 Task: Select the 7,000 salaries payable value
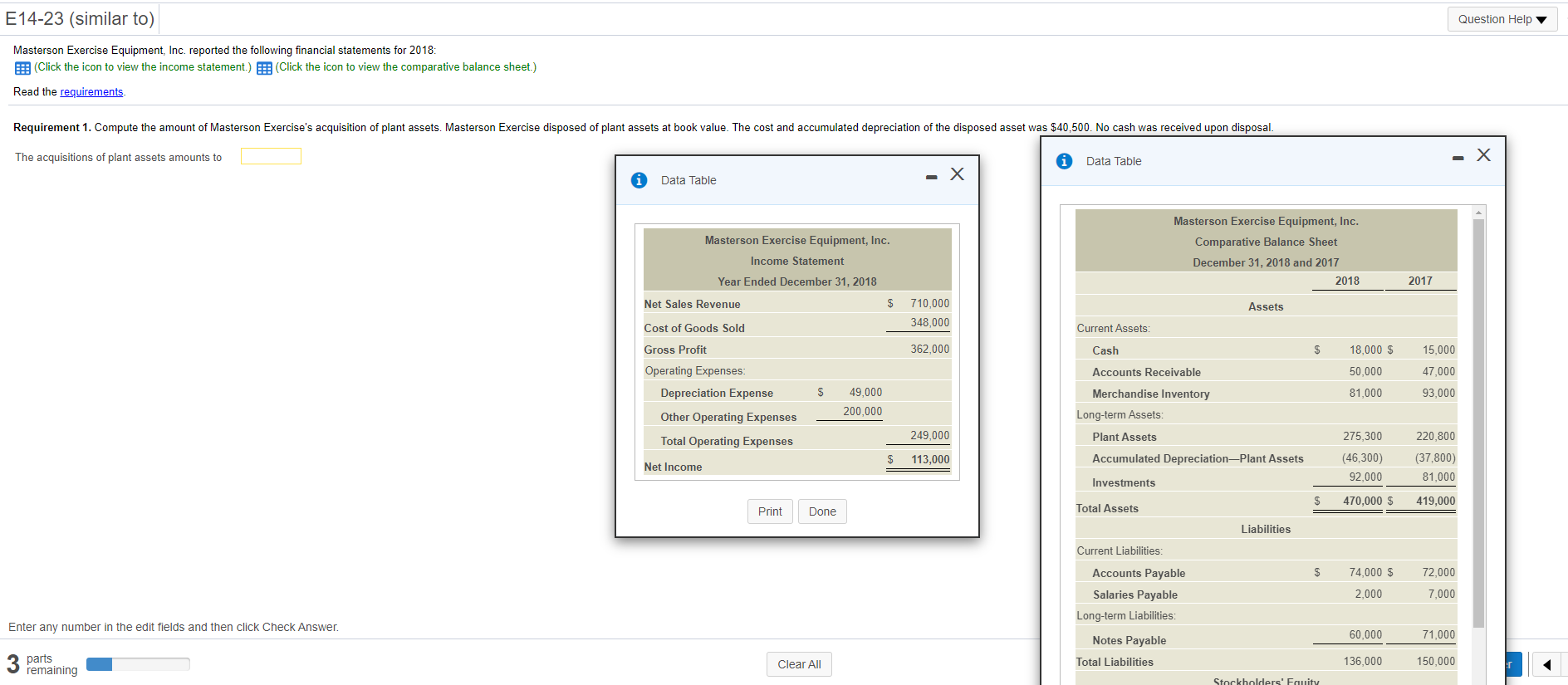tap(1441, 594)
